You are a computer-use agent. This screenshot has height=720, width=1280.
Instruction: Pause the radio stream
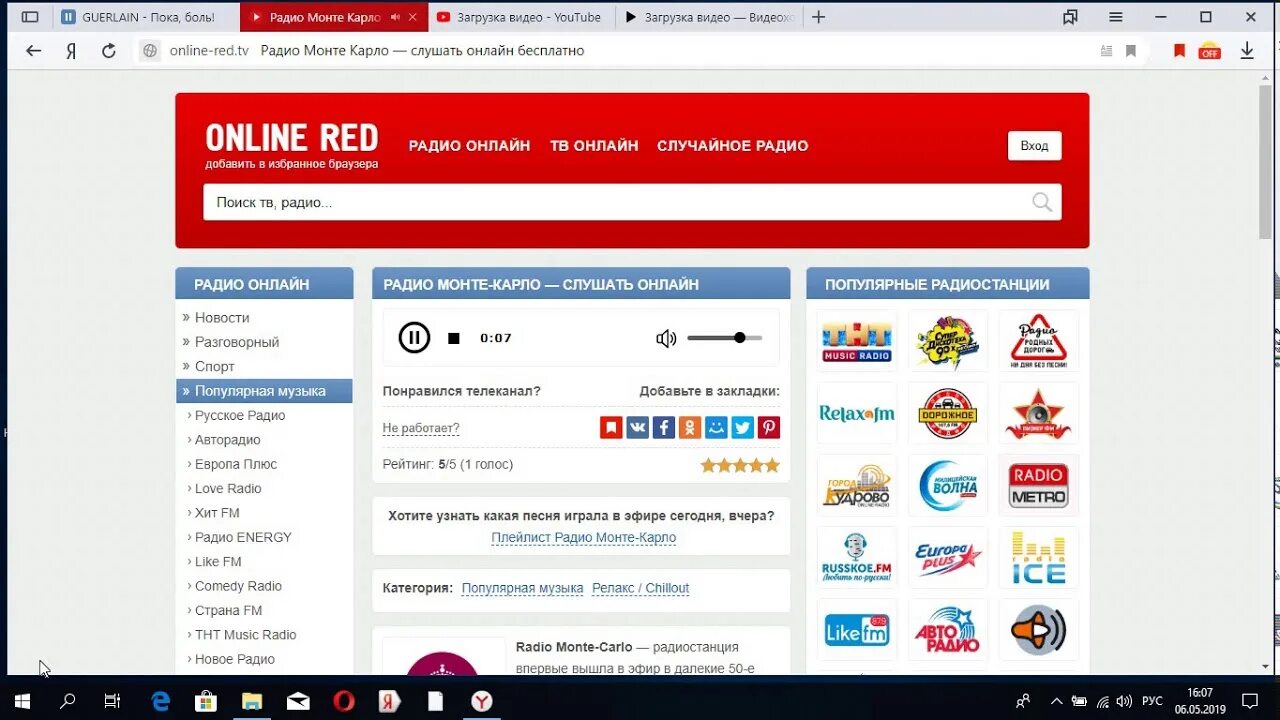(414, 338)
